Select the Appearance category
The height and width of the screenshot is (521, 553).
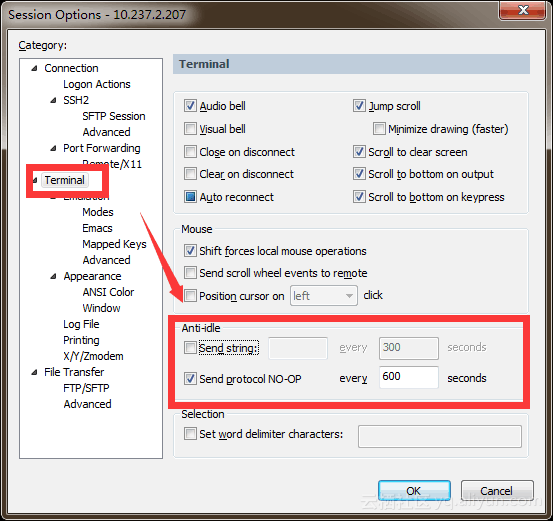(x=92, y=276)
